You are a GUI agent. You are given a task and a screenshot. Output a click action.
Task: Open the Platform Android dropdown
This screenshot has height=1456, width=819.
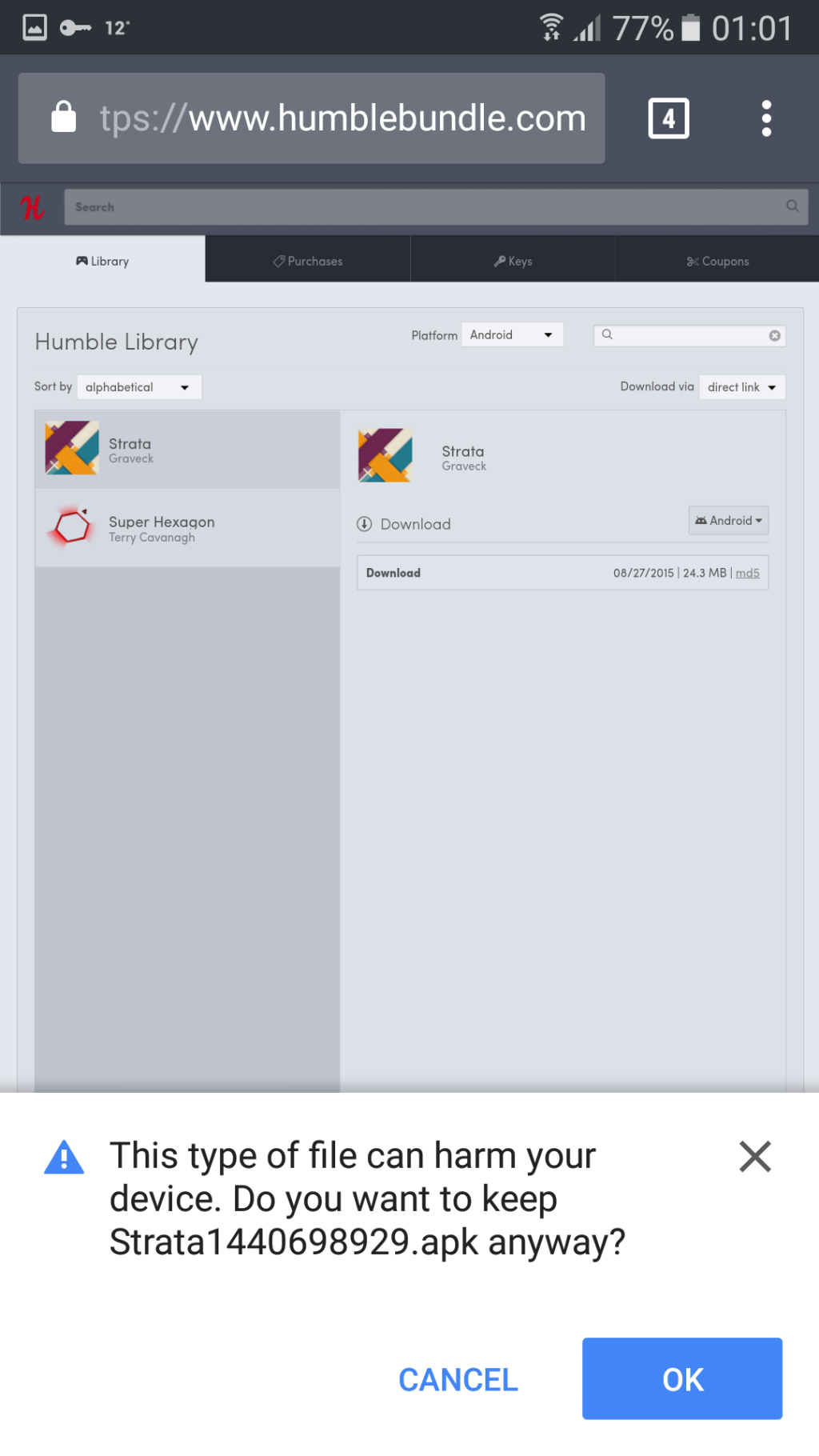(x=512, y=335)
